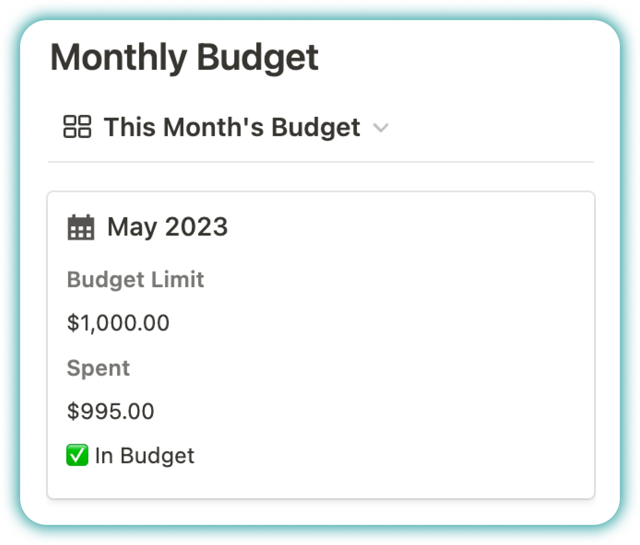Click the In Budget status text

click(144, 456)
